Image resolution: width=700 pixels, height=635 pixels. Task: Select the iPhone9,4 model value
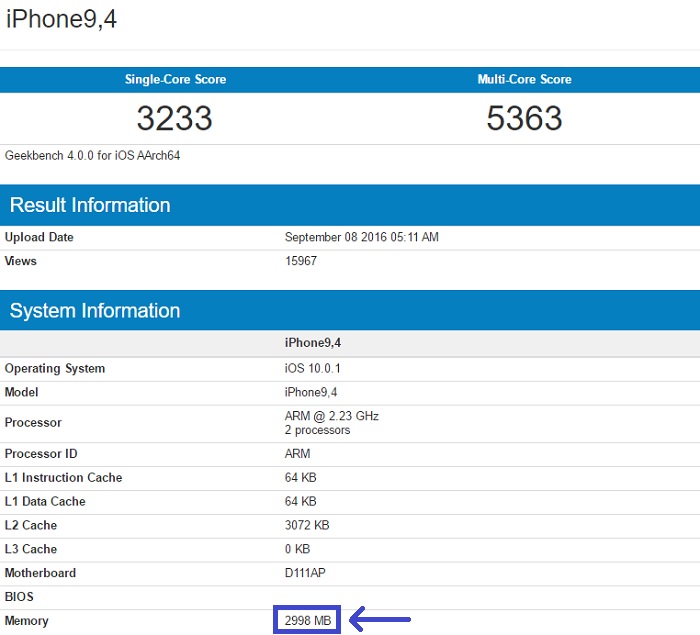click(x=311, y=392)
